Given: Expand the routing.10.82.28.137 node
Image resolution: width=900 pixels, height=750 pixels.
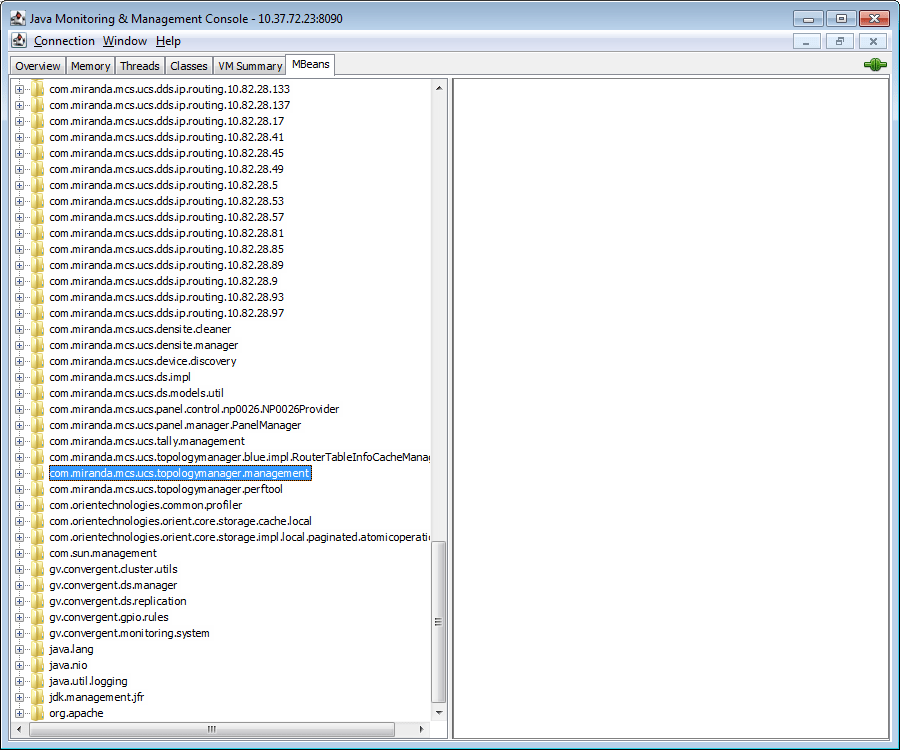Looking at the screenshot, I should pos(20,106).
